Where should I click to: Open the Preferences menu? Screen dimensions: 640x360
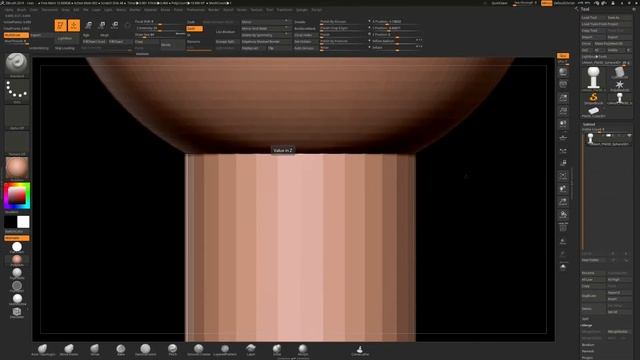pos(195,10)
